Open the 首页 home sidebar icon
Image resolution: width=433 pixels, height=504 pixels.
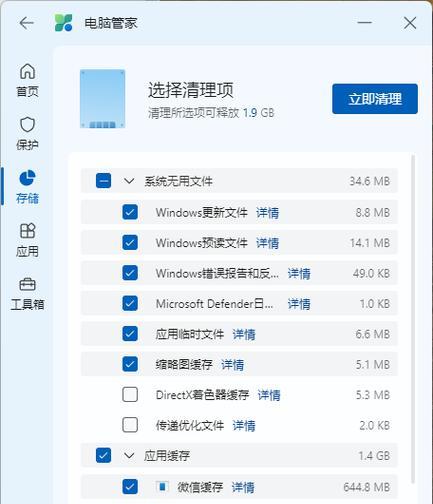27,71
